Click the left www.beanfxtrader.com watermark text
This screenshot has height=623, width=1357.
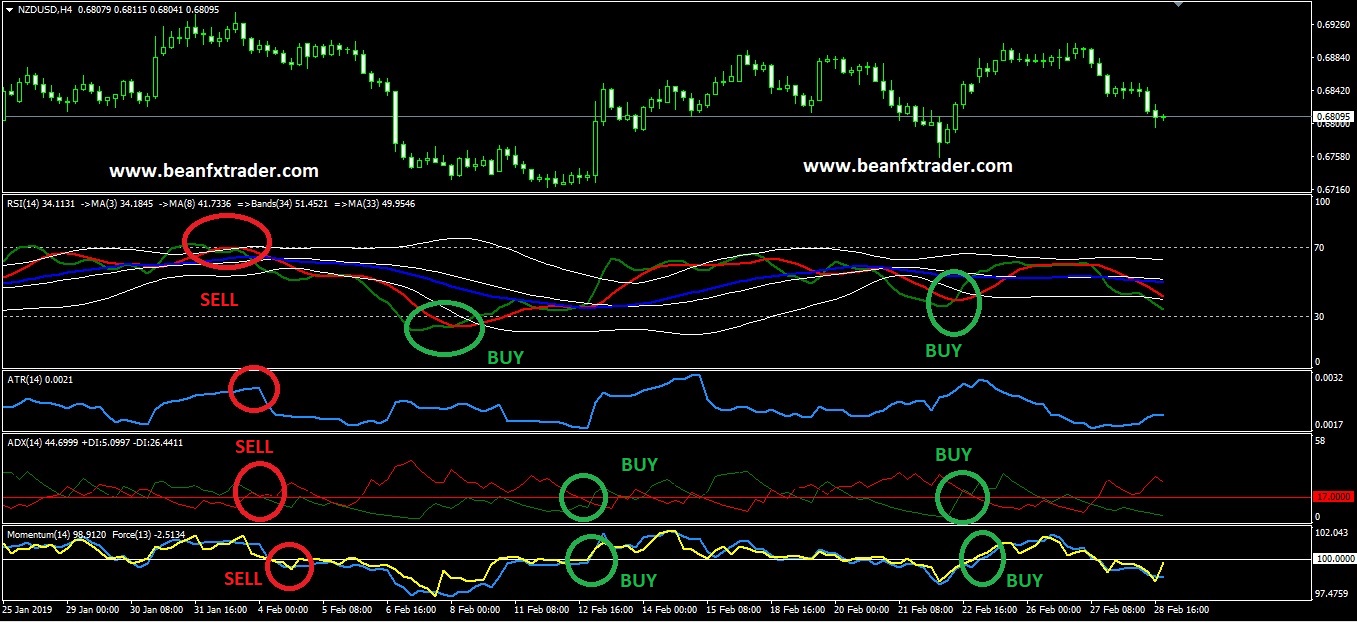tap(214, 171)
